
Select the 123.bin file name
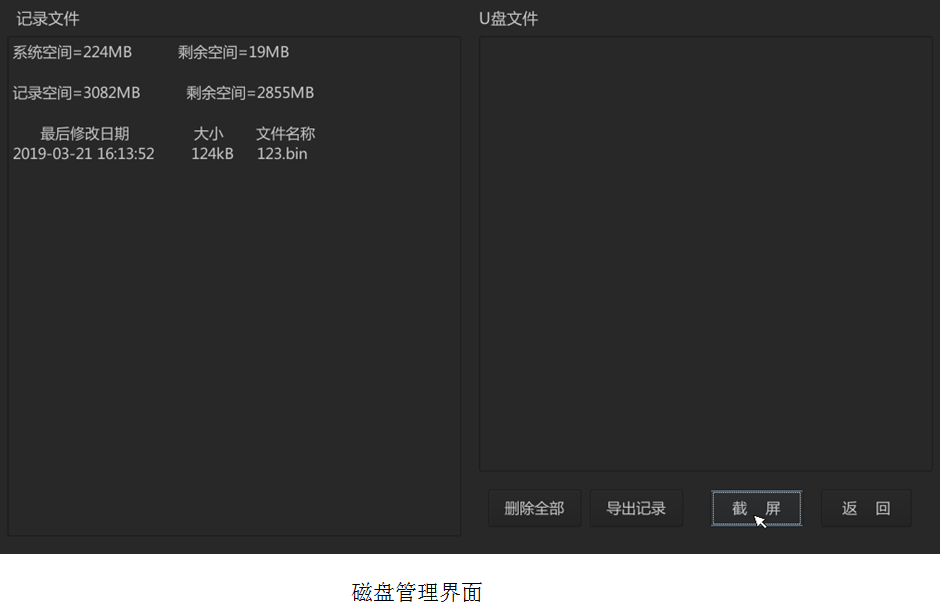pyautogui.click(x=282, y=154)
